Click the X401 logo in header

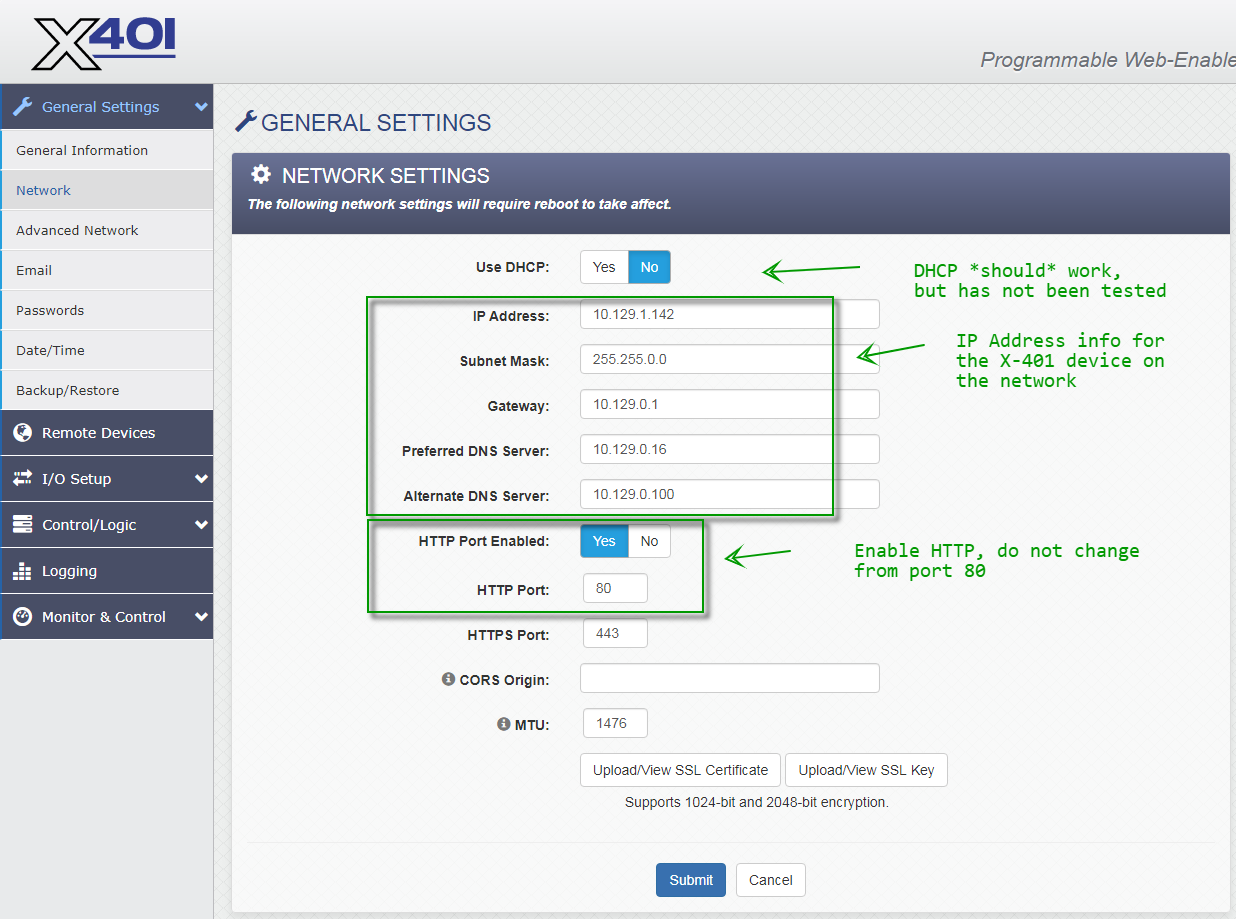(104, 43)
